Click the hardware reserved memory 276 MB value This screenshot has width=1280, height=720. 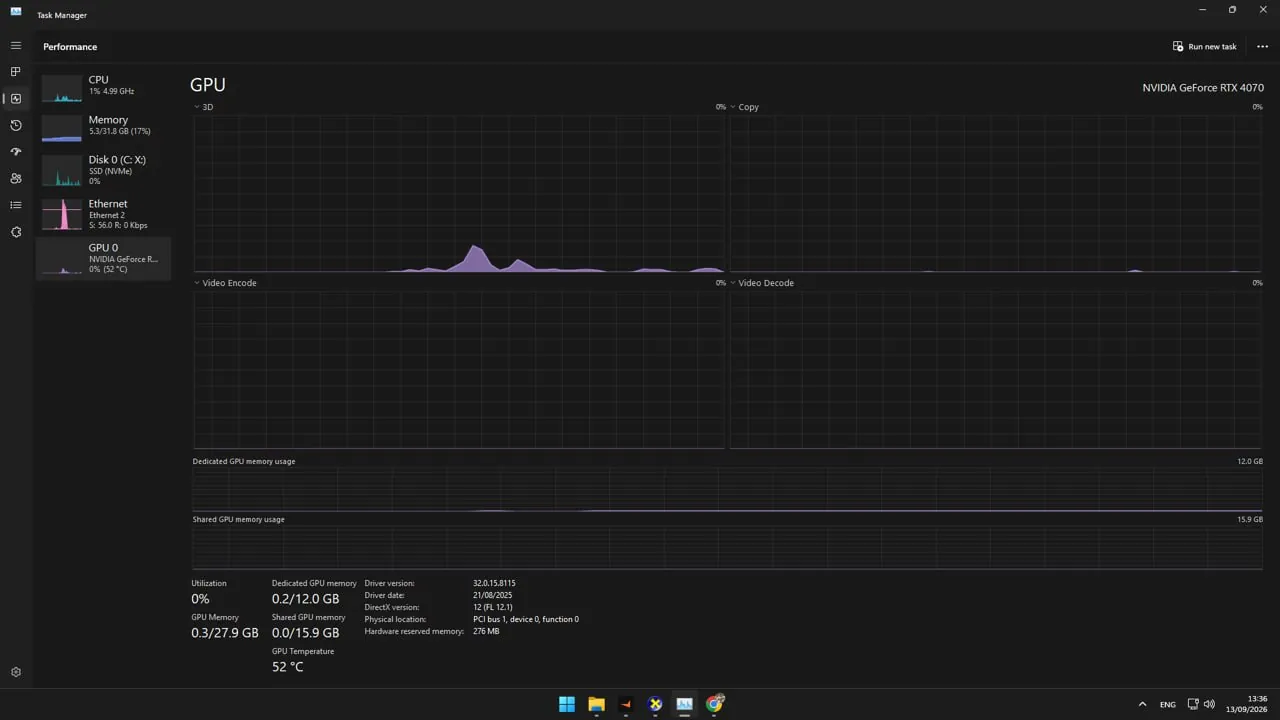pos(486,631)
